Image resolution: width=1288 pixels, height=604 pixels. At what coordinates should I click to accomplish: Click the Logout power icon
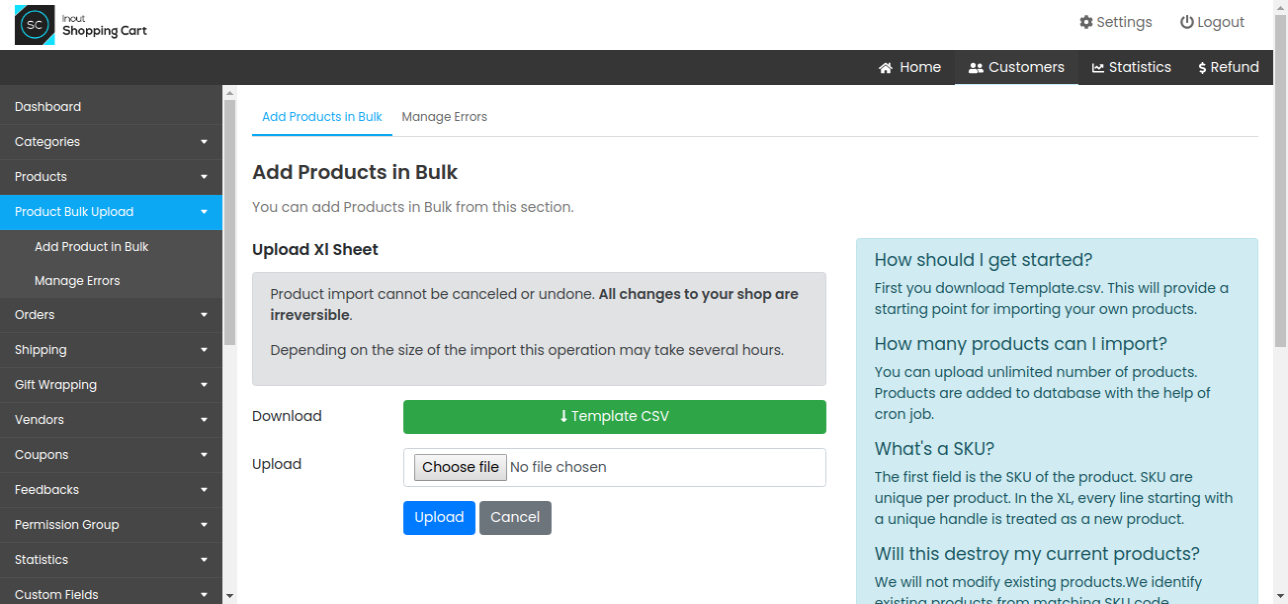1187,22
